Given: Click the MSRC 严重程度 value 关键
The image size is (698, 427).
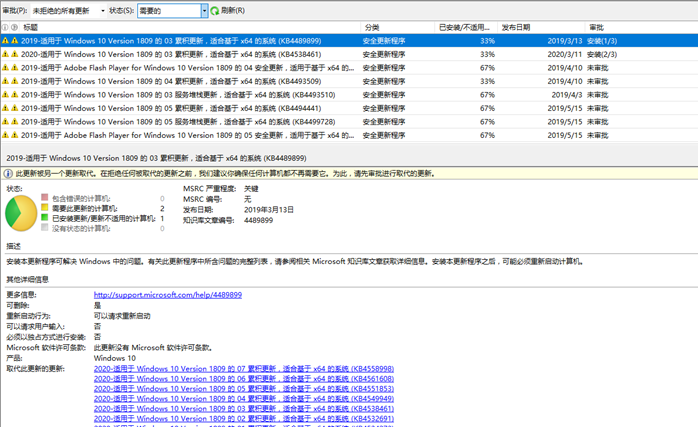Looking at the screenshot, I should [251, 189].
